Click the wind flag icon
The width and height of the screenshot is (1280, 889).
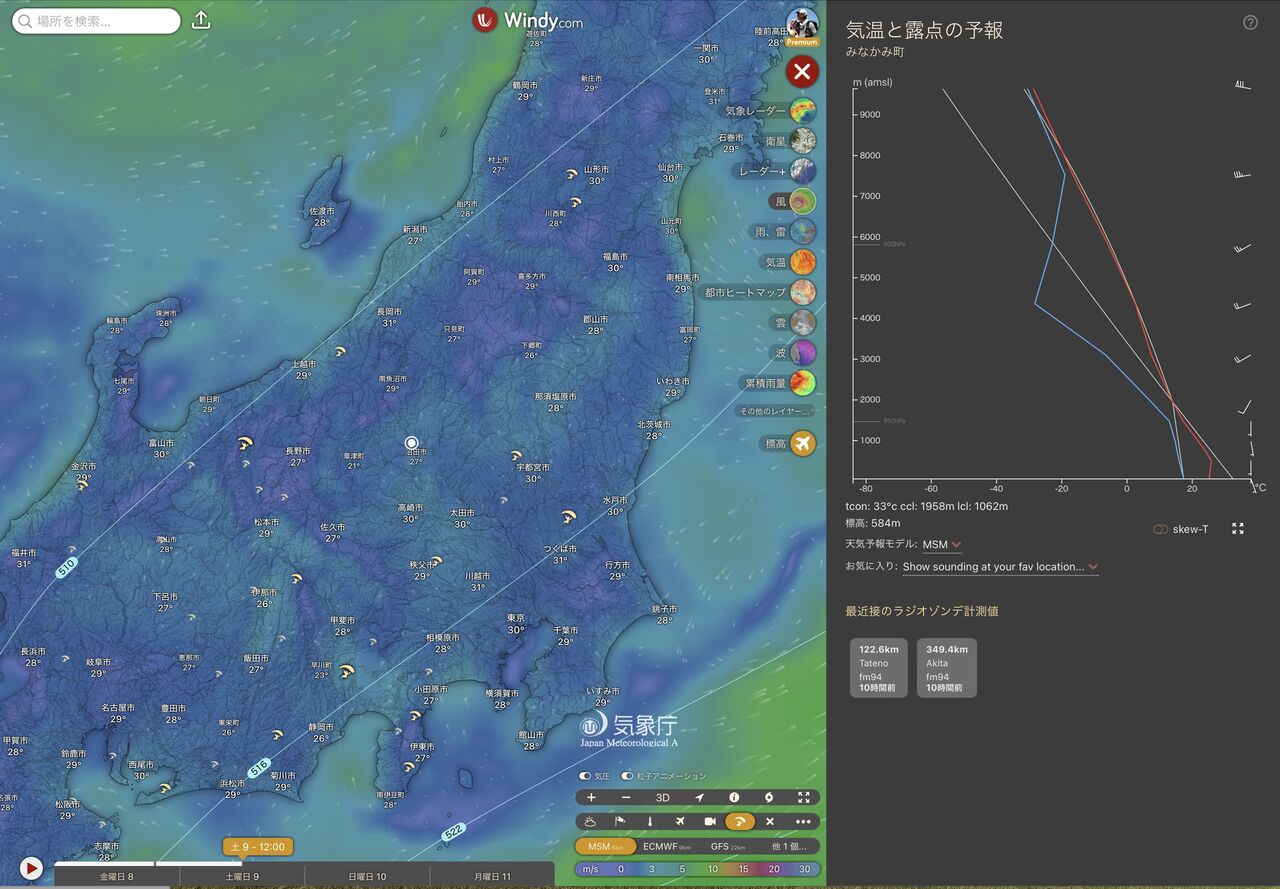(620, 821)
